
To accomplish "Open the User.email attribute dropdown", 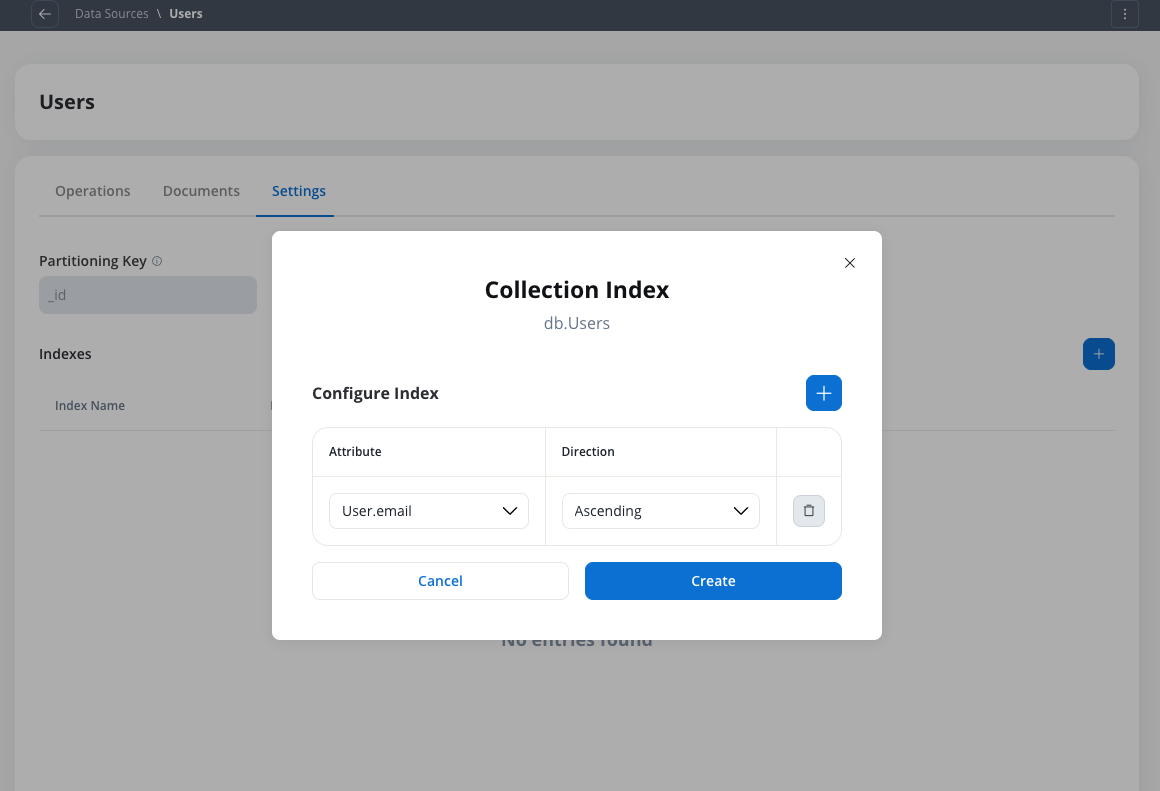I will pyautogui.click(x=428, y=511).
